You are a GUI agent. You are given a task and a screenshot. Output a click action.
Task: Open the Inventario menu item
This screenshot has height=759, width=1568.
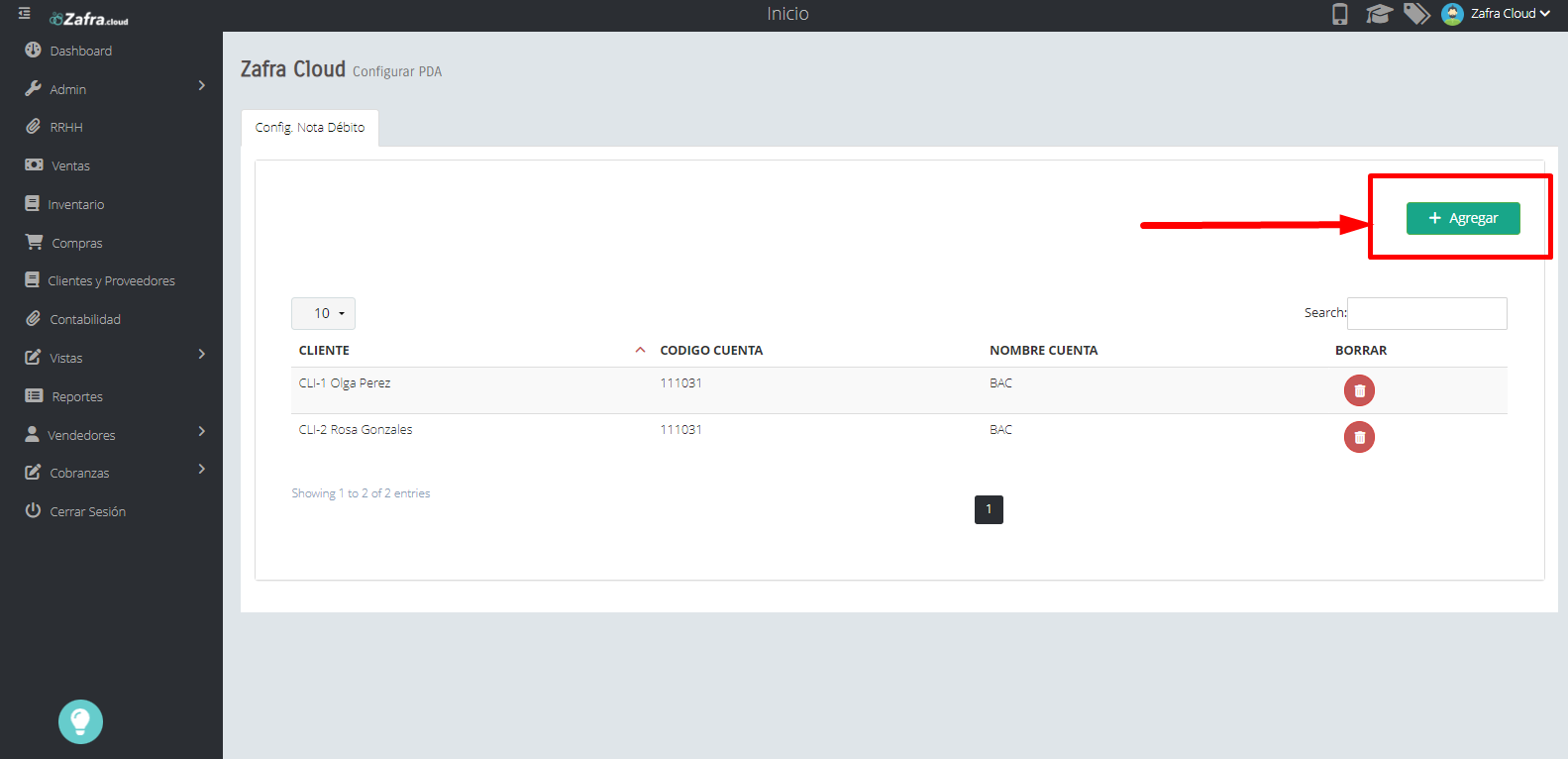75,204
